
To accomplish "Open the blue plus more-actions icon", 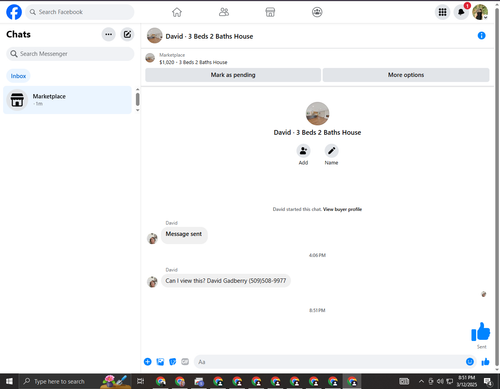I will (x=148, y=362).
